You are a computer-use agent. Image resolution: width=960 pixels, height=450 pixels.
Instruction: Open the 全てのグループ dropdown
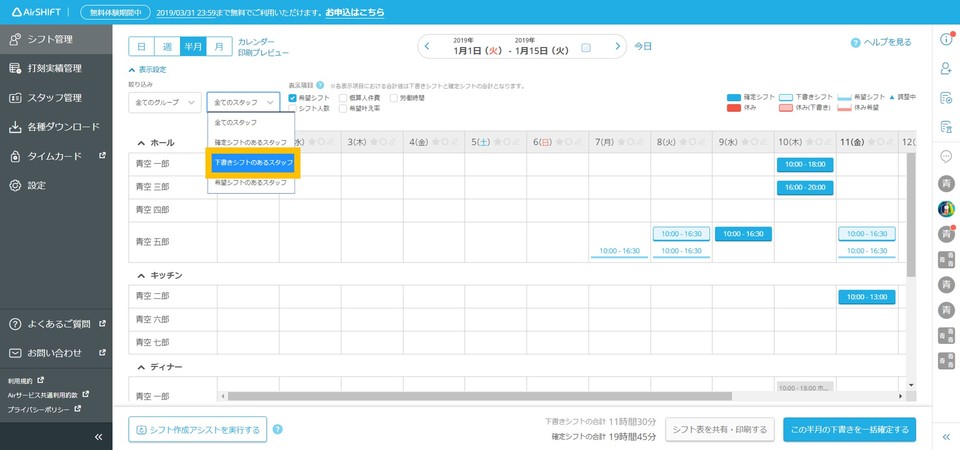(x=163, y=102)
